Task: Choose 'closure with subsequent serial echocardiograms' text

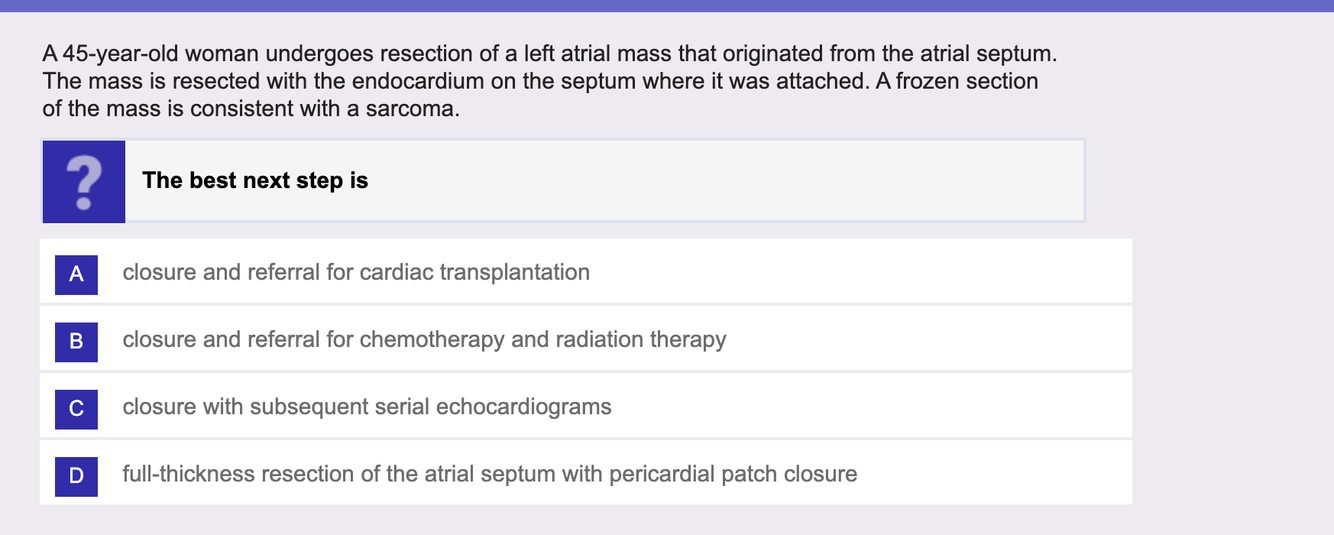Action: 367,406
